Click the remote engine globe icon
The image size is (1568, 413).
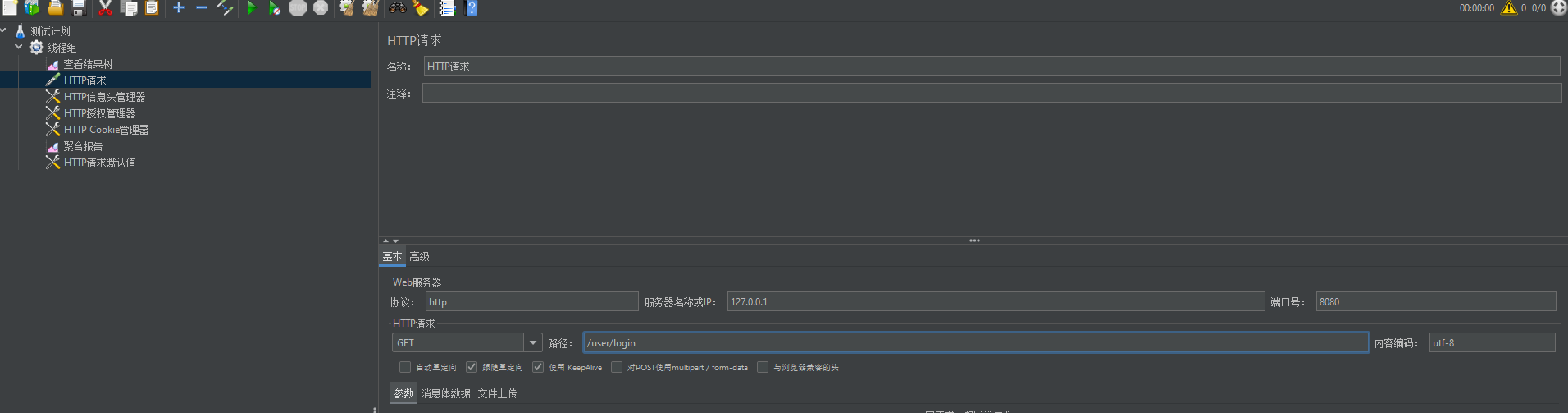[x=1559, y=7]
